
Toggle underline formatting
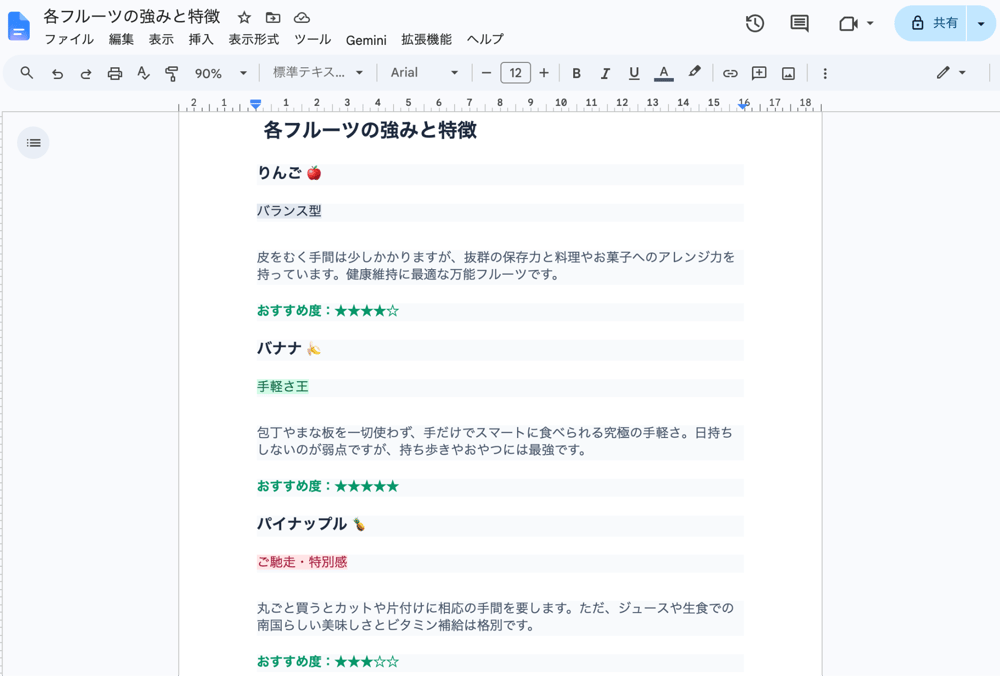633,73
